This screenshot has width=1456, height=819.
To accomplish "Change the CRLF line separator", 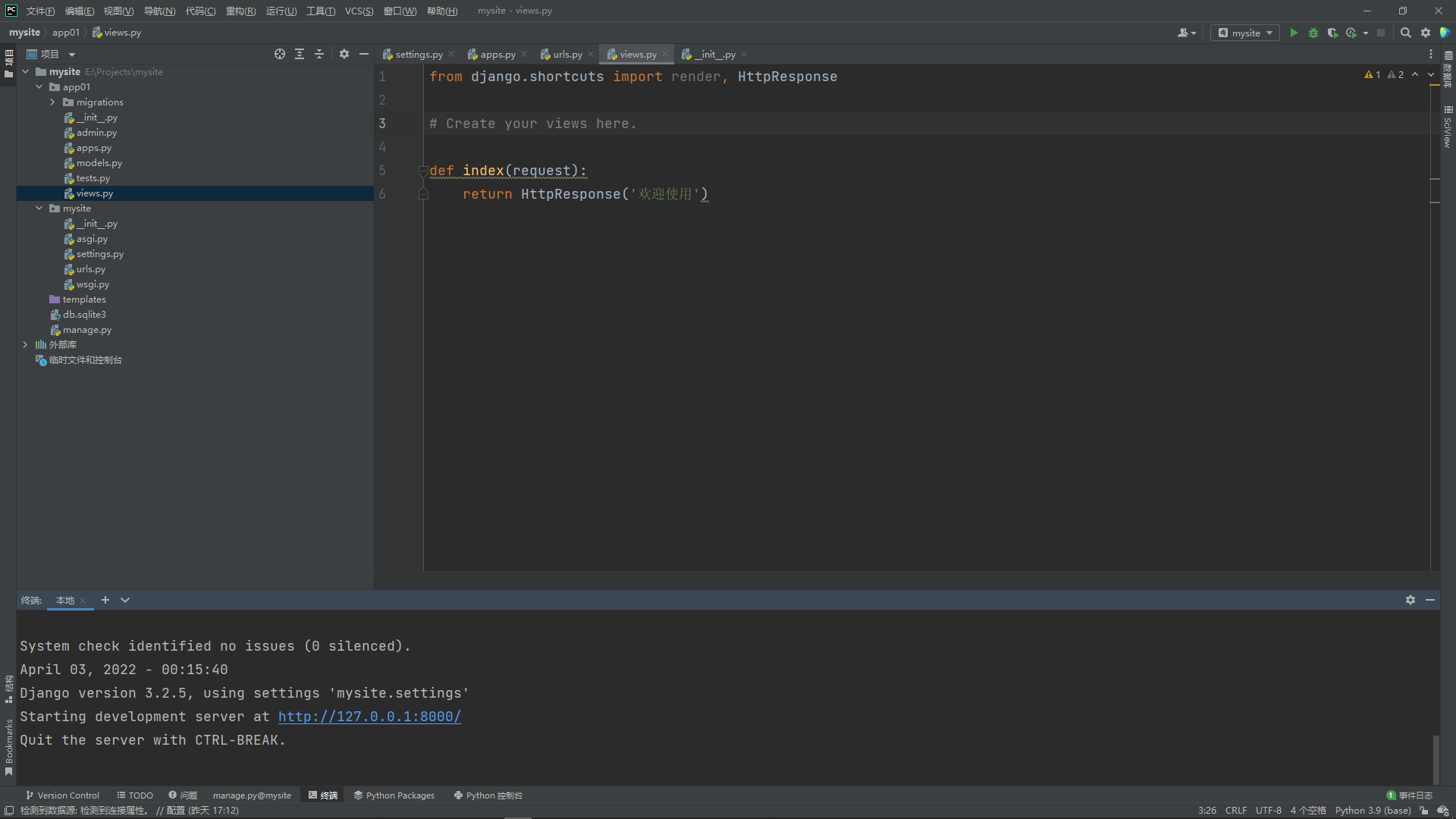I will (1235, 810).
